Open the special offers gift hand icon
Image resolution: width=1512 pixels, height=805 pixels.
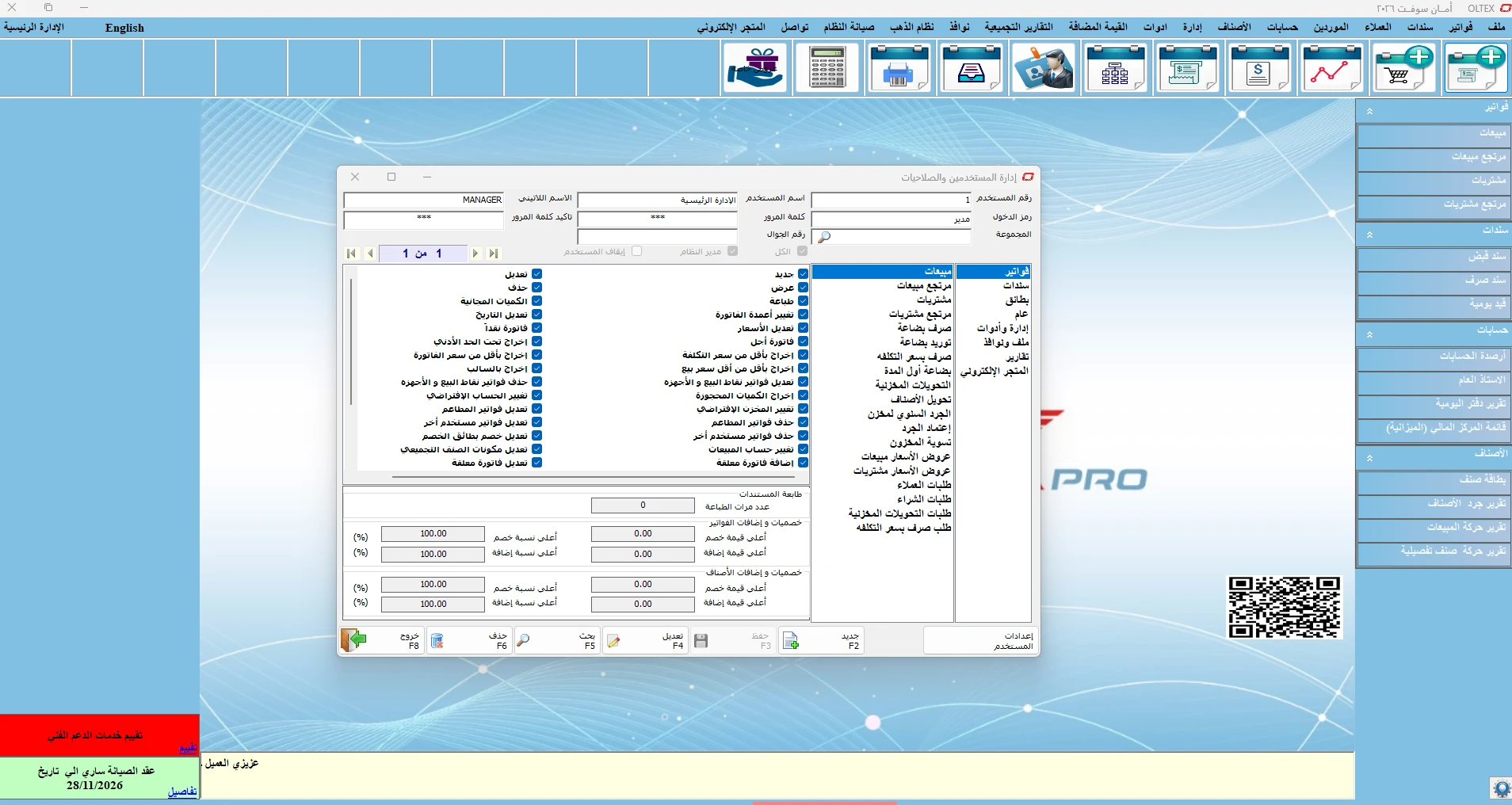755,68
